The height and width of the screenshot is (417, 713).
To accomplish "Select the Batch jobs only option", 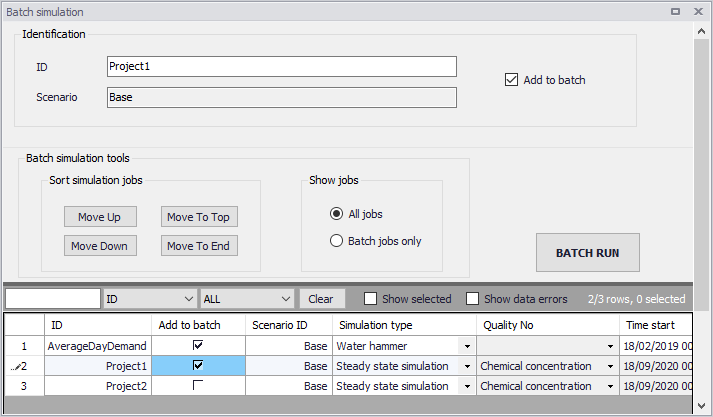I will pyautogui.click(x=336, y=241).
